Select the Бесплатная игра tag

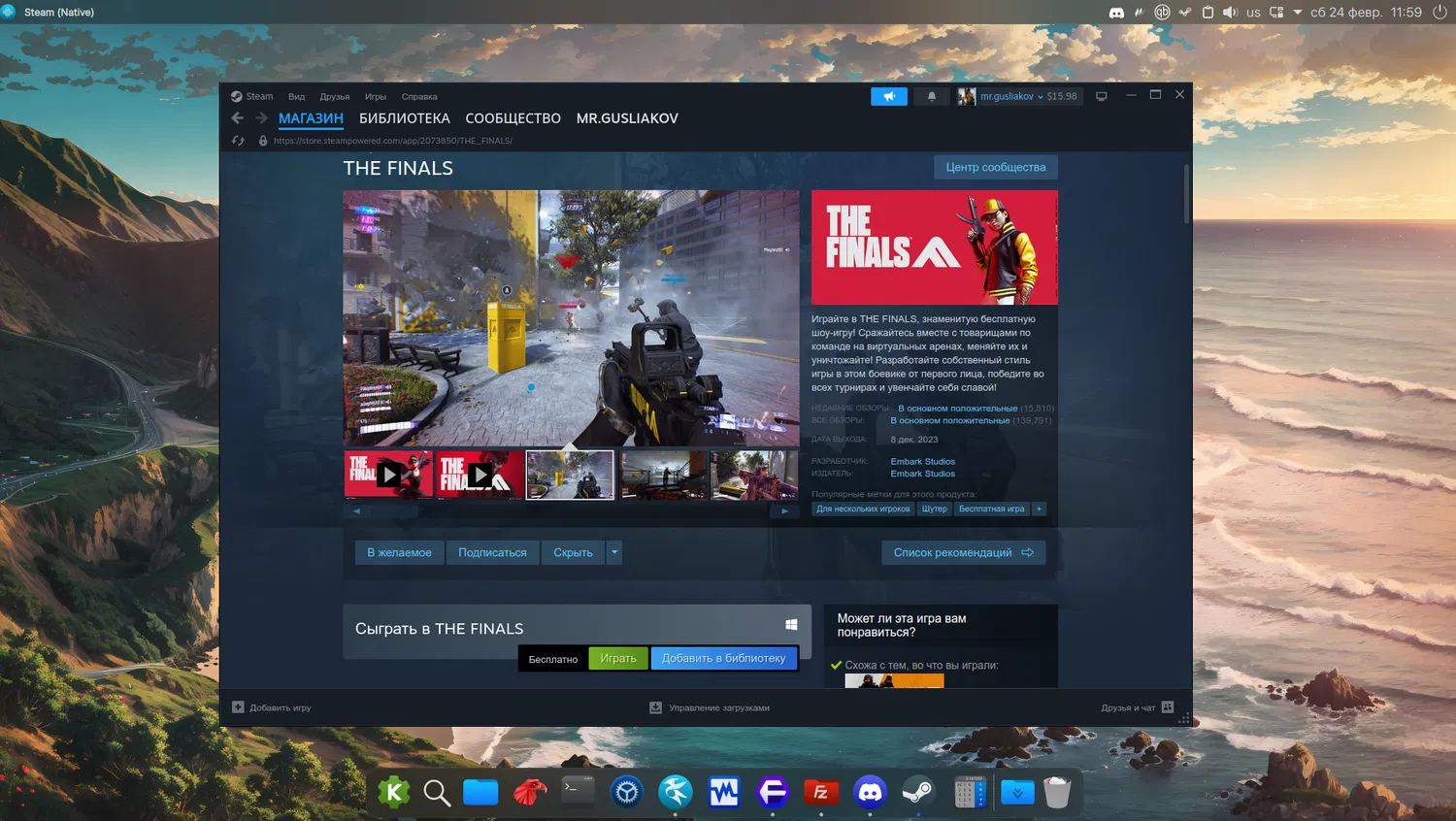pyautogui.click(x=991, y=509)
